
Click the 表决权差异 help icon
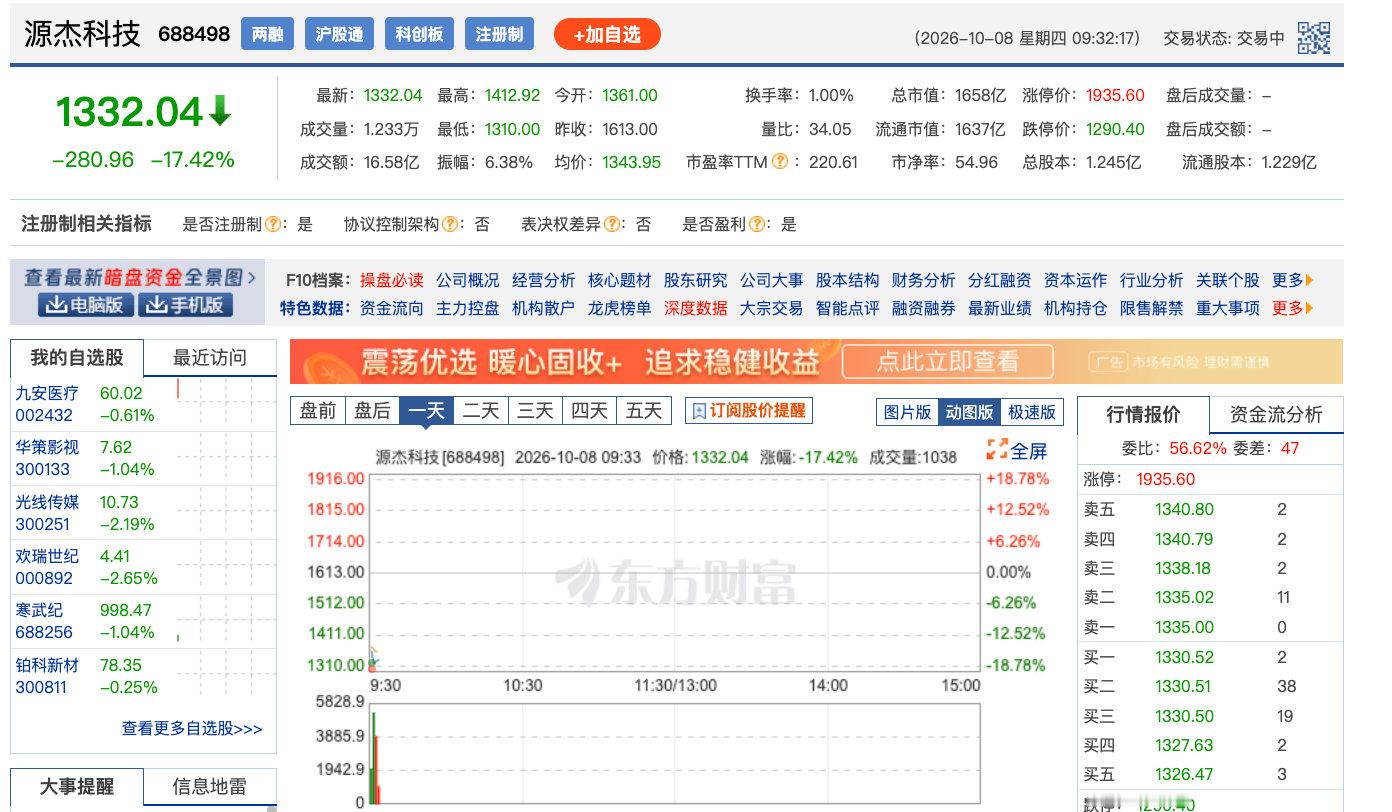pos(611,224)
